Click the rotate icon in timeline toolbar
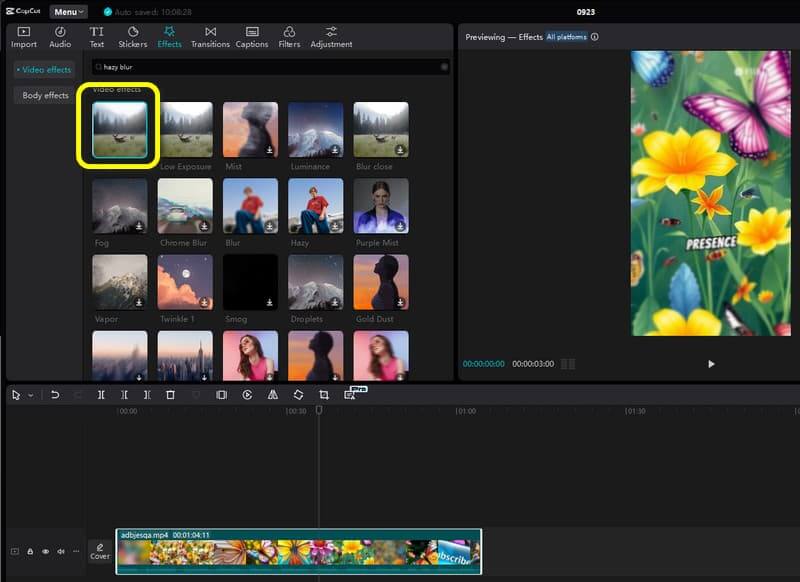Viewport: 800px width, 582px height. [298, 395]
